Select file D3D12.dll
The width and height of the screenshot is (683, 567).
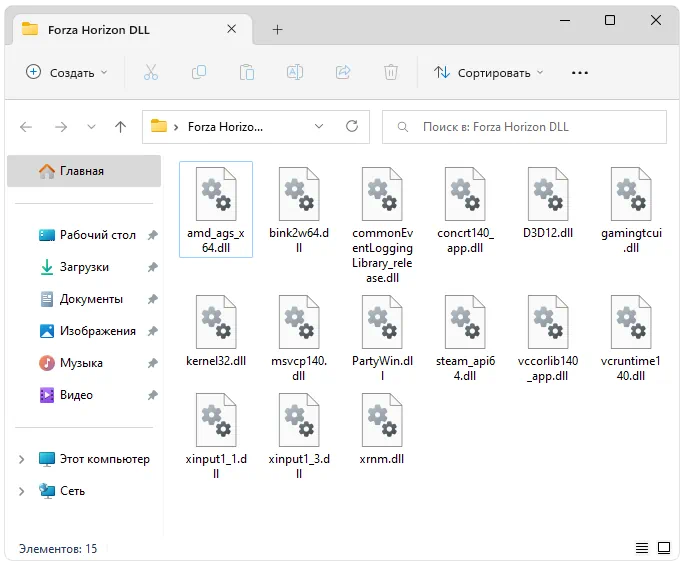coord(548,202)
